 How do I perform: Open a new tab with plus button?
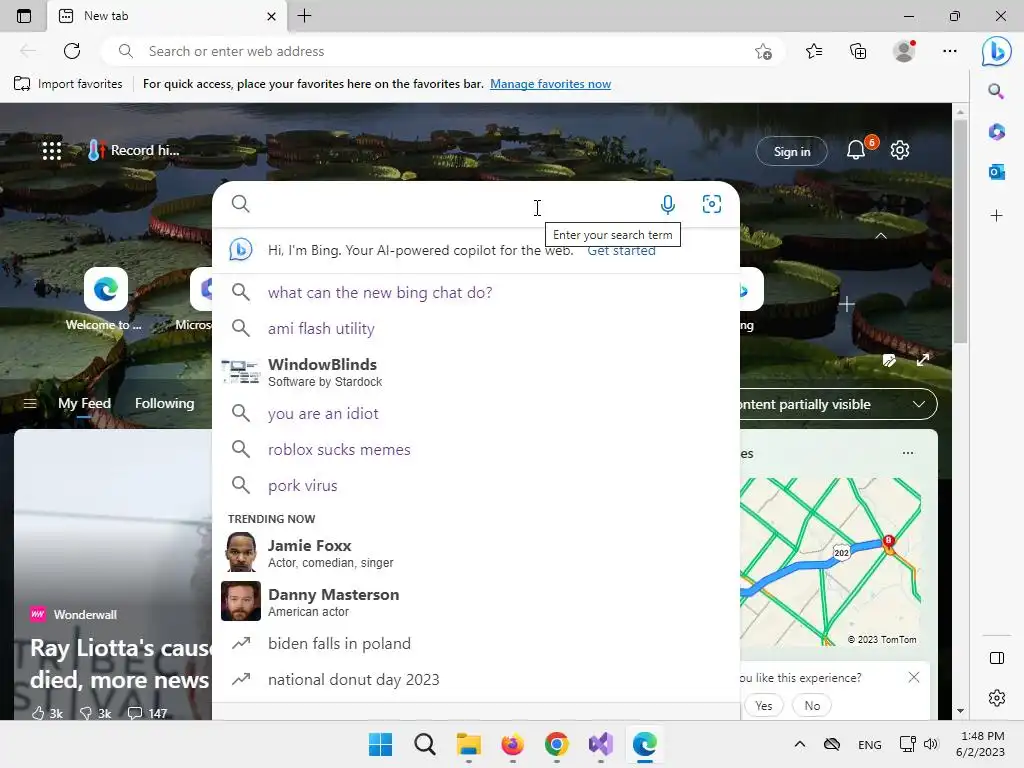pos(304,16)
